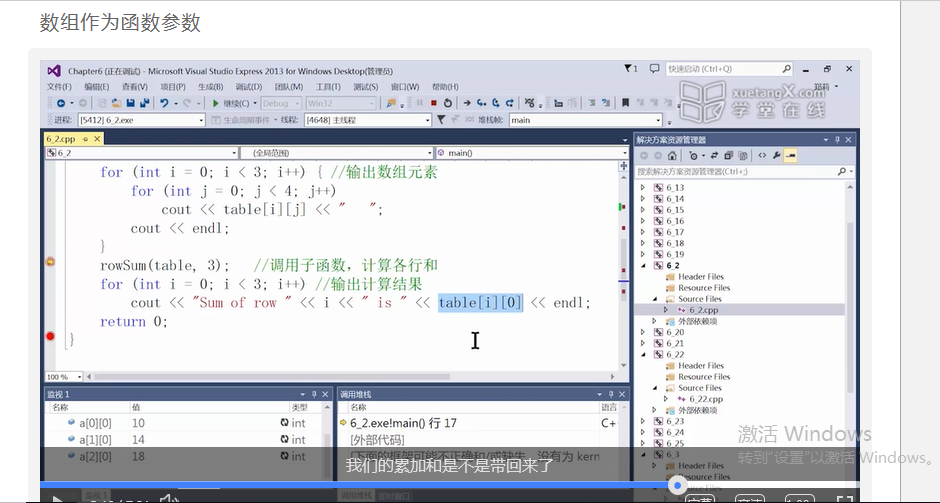Click the Pause (break all) toolbar icon
The width and height of the screenshot is (940, 503).
[x=420, y=103]
